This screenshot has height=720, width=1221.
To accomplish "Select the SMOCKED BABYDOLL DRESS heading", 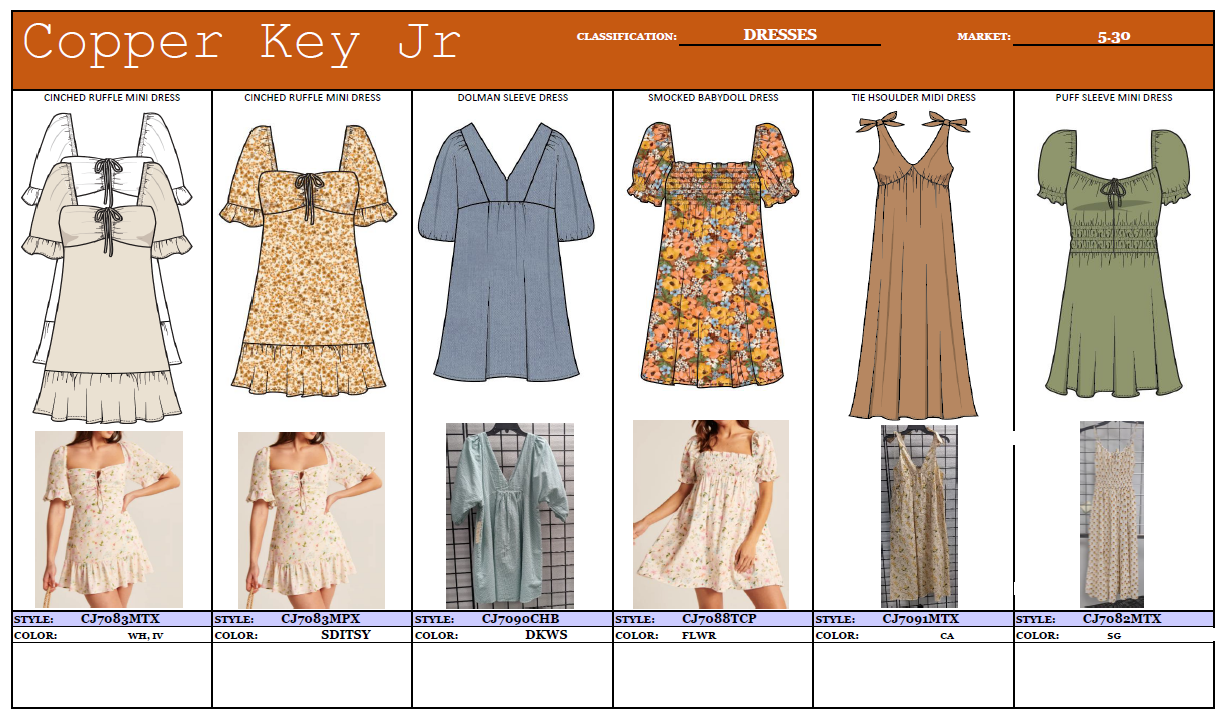I will point(713,98).
